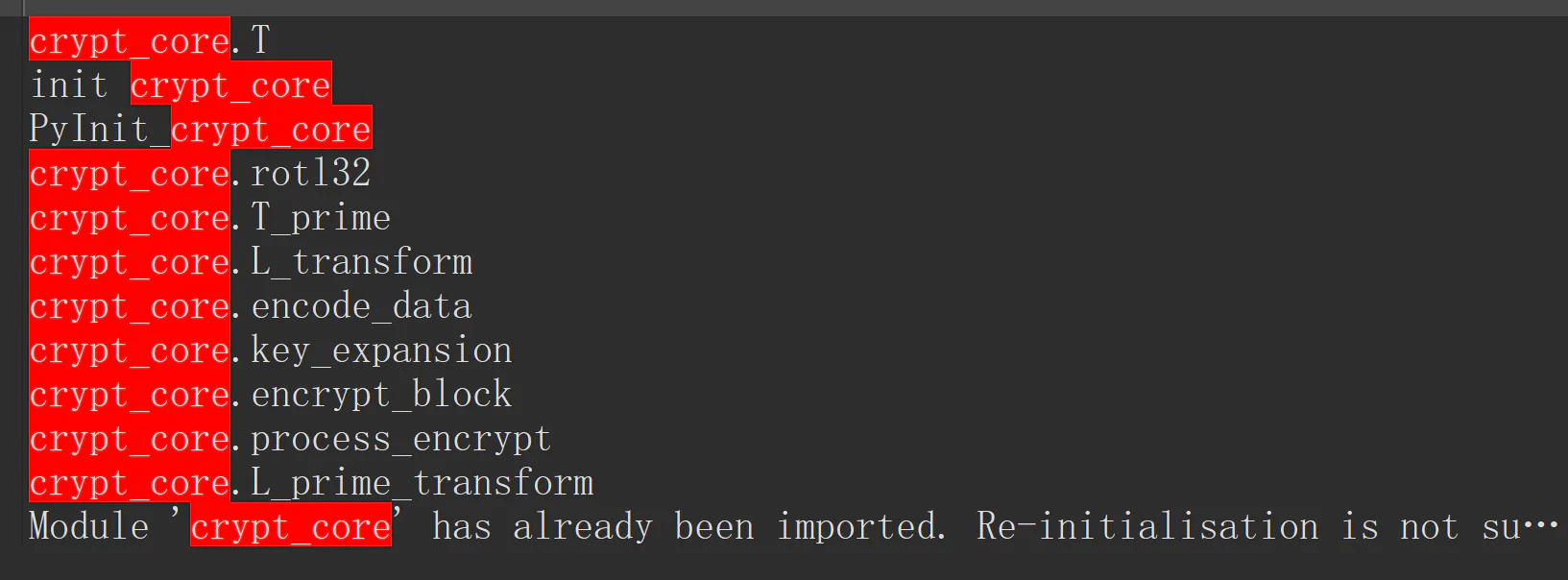Click the truncated ellipsis at line end
1568x580 pixels.
[1541, 526]
